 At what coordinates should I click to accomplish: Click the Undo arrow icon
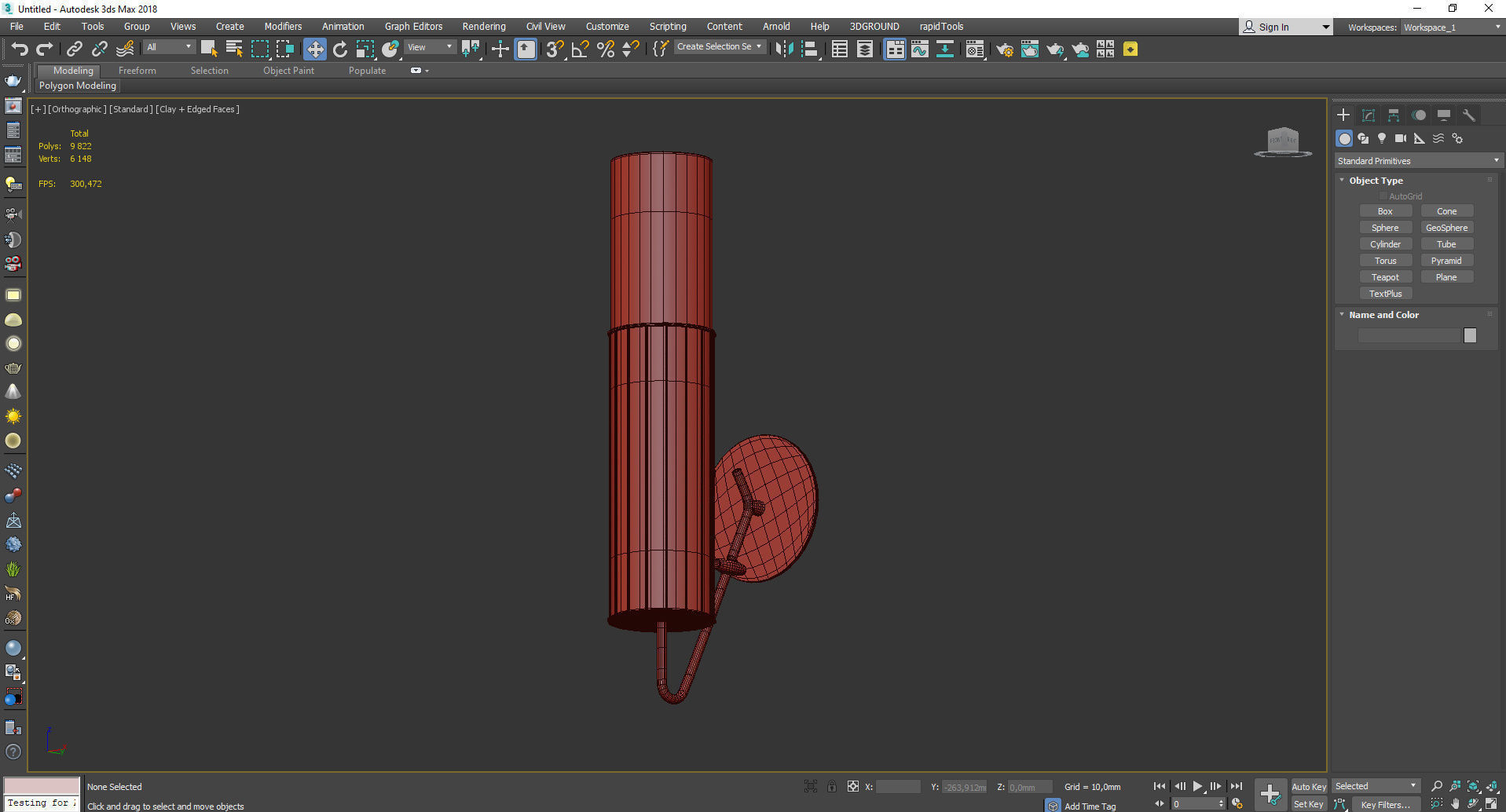(x=19, y=49)
